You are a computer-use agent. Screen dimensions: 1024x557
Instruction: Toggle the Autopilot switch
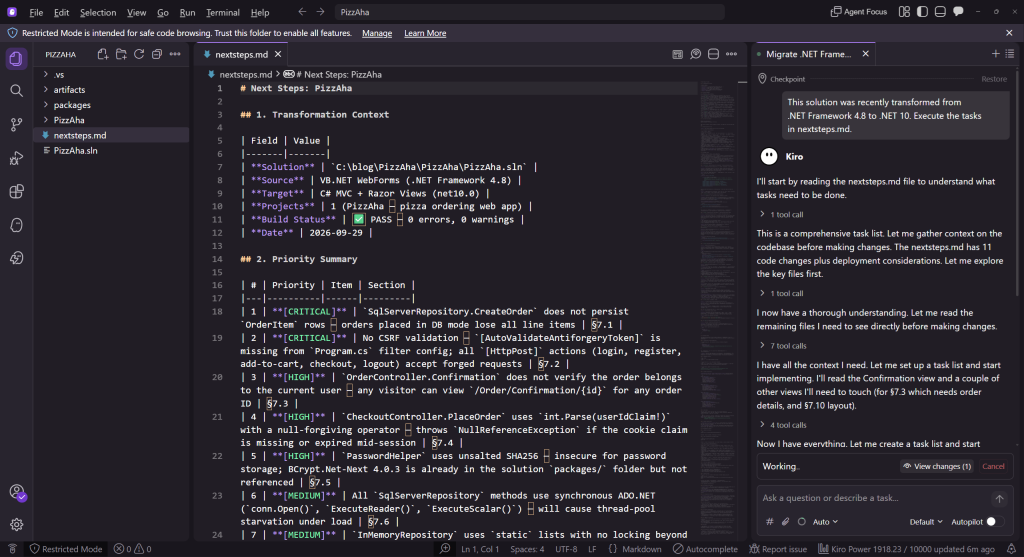pyautogui.click(x=995, y=522)
